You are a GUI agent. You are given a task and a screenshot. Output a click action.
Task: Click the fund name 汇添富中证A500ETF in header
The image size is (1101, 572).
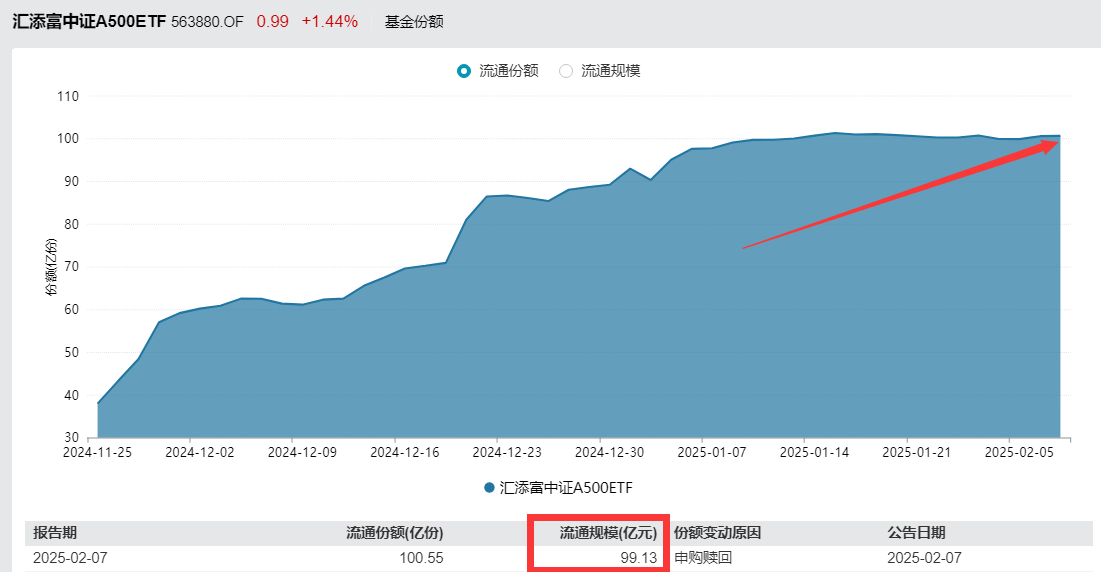click(x=89, y=22)
